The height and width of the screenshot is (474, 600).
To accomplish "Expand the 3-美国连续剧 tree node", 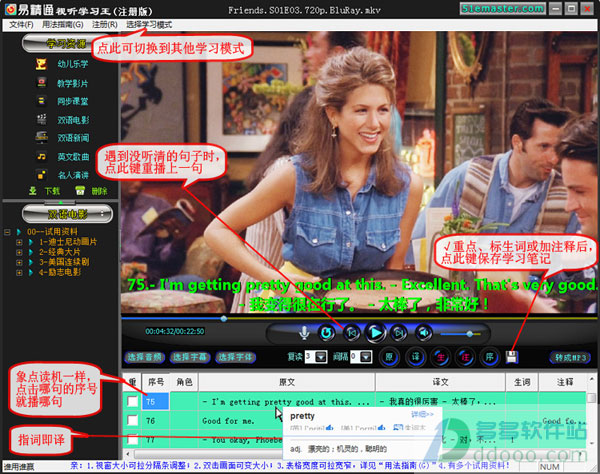I will (19, 262).
